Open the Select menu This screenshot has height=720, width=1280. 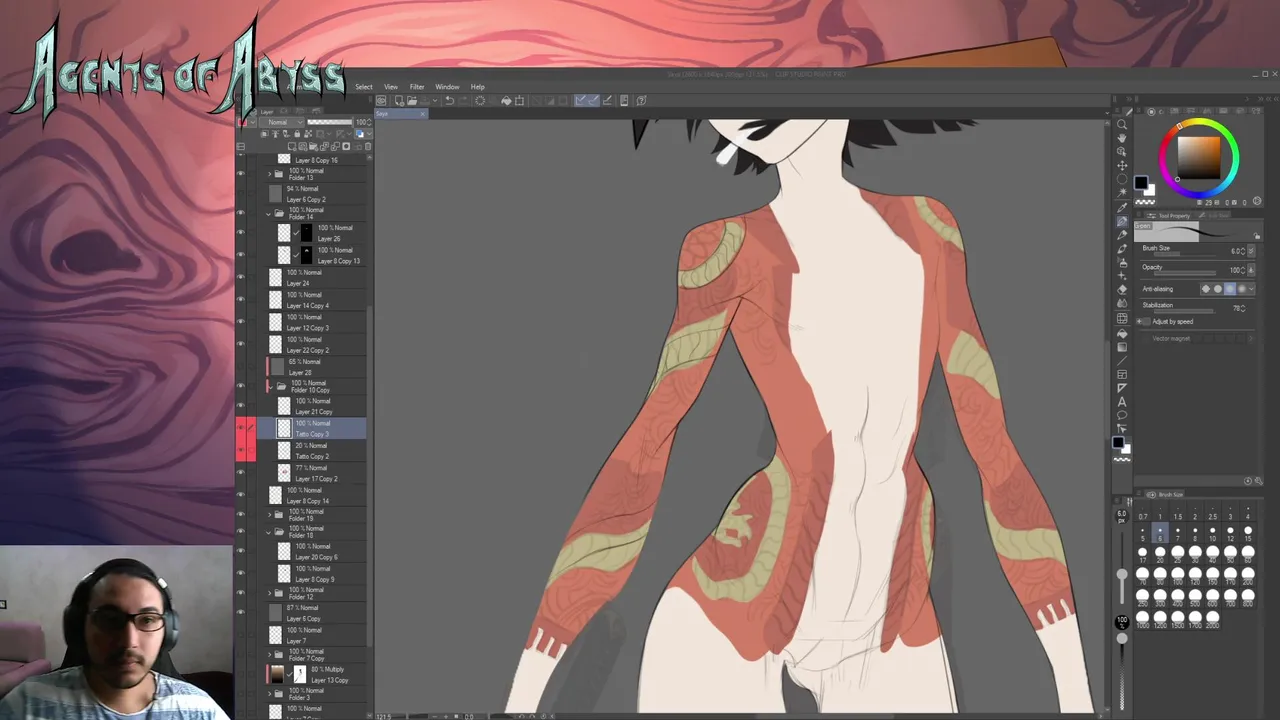pos(364,87)
